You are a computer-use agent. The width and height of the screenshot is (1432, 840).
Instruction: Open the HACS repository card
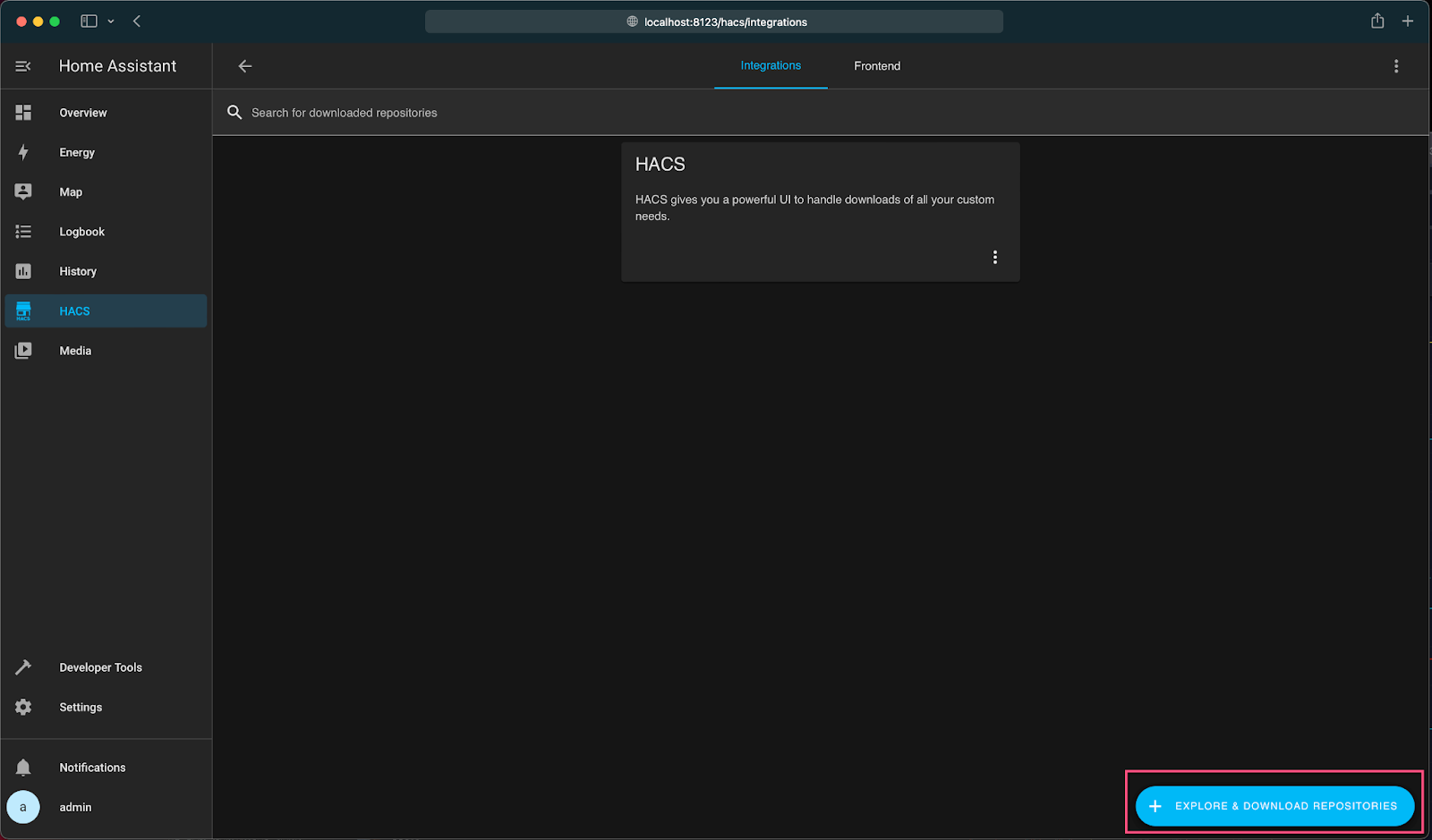tap(821, 212)
